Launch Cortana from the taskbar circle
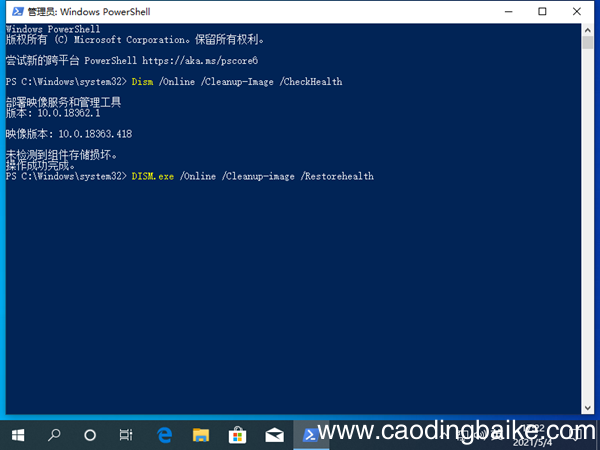This screenshot has height=450, width=600. point(90,434)
